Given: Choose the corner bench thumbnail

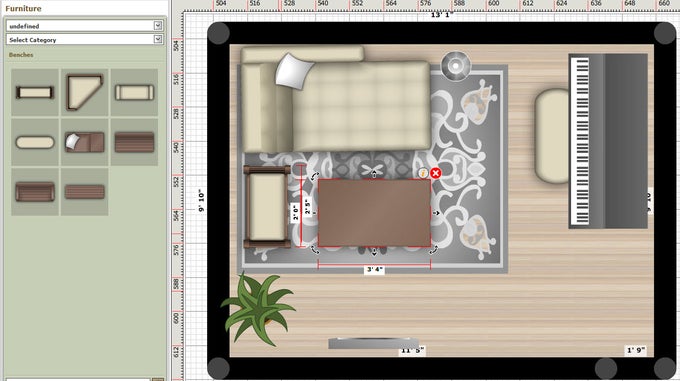Looking at the screenshot, I should click(85, 92).
